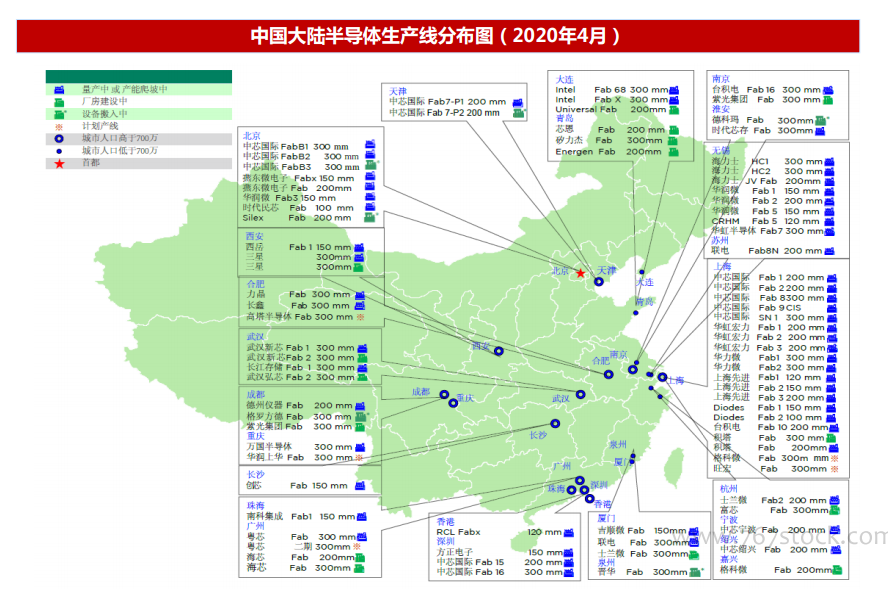This screenshot has height=589, width=888.
Task: Click the 武汉 header in Wuhan box
Action: tap(255, 336)
